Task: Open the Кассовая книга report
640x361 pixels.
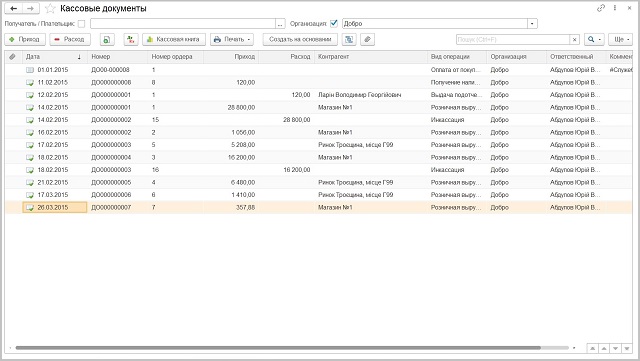Action: (174, 39)
